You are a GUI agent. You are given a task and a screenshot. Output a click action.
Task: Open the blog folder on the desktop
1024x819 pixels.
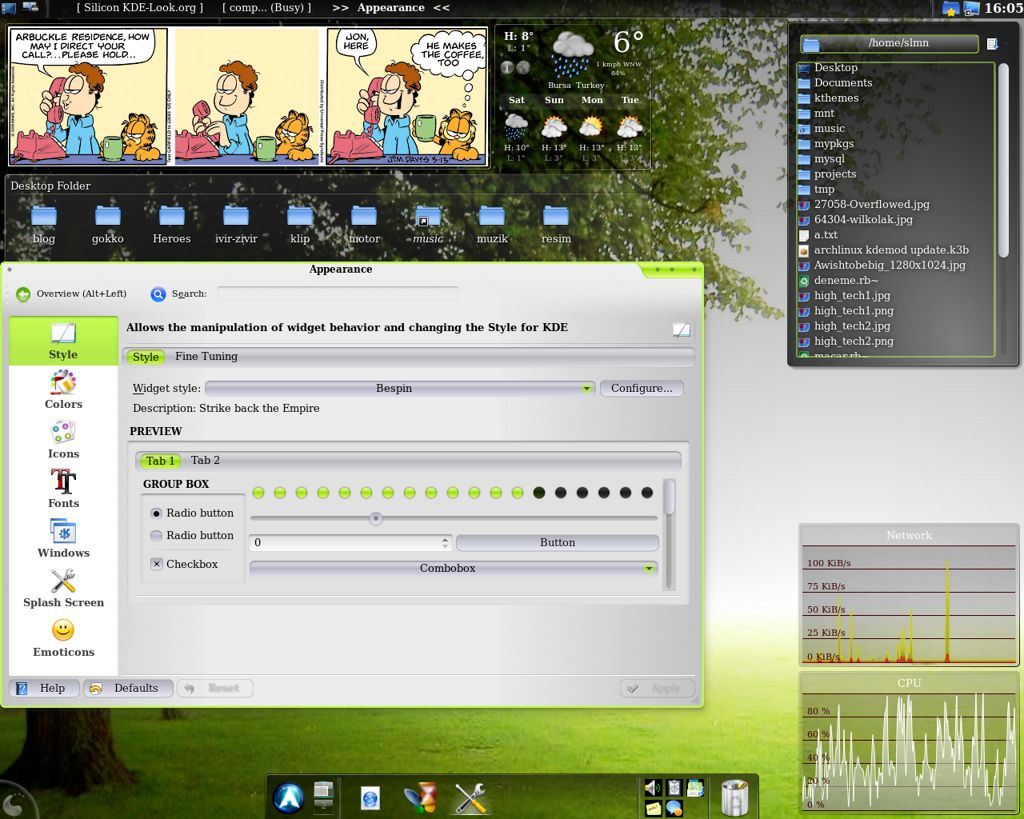pyautogui.click(x=44, y=224)
